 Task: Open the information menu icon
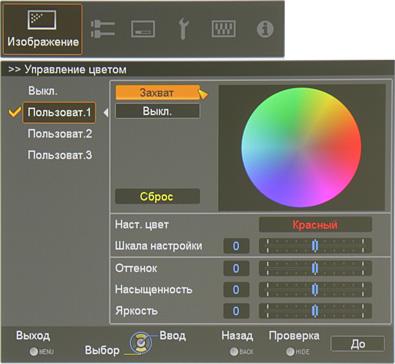tap(265, 29)
